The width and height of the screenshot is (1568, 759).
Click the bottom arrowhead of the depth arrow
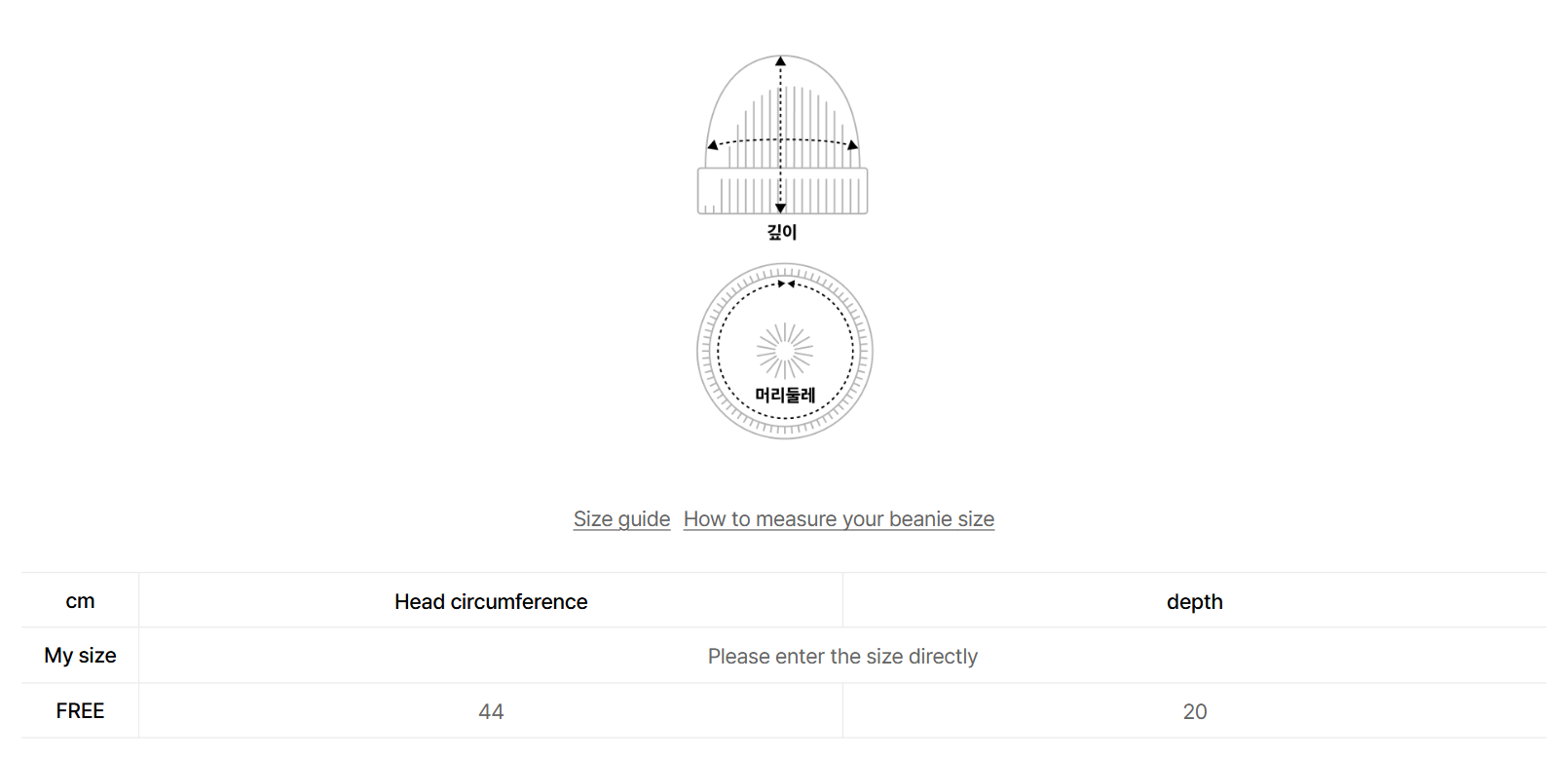pyautogui.click(x=780, y=208)
